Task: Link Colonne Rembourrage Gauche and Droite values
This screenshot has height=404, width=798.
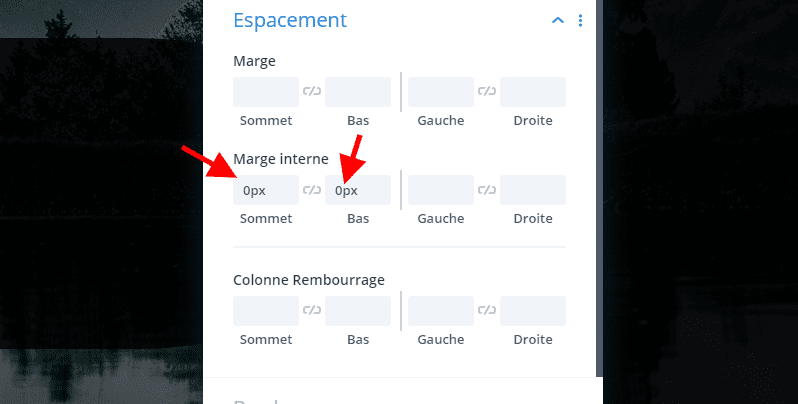Action: click(487, 310)
